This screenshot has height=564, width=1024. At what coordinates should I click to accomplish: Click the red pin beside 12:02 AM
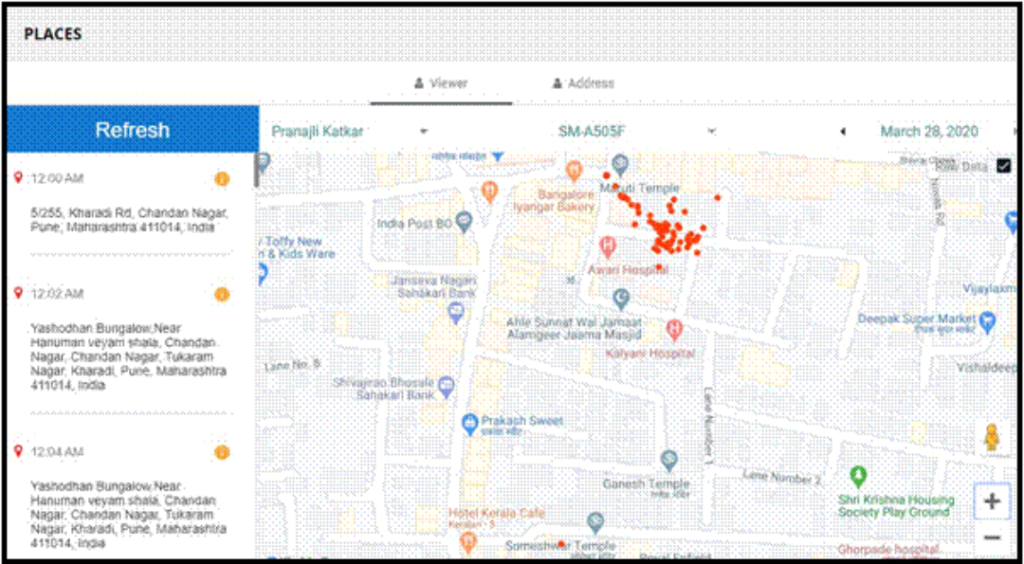(18, 293)
